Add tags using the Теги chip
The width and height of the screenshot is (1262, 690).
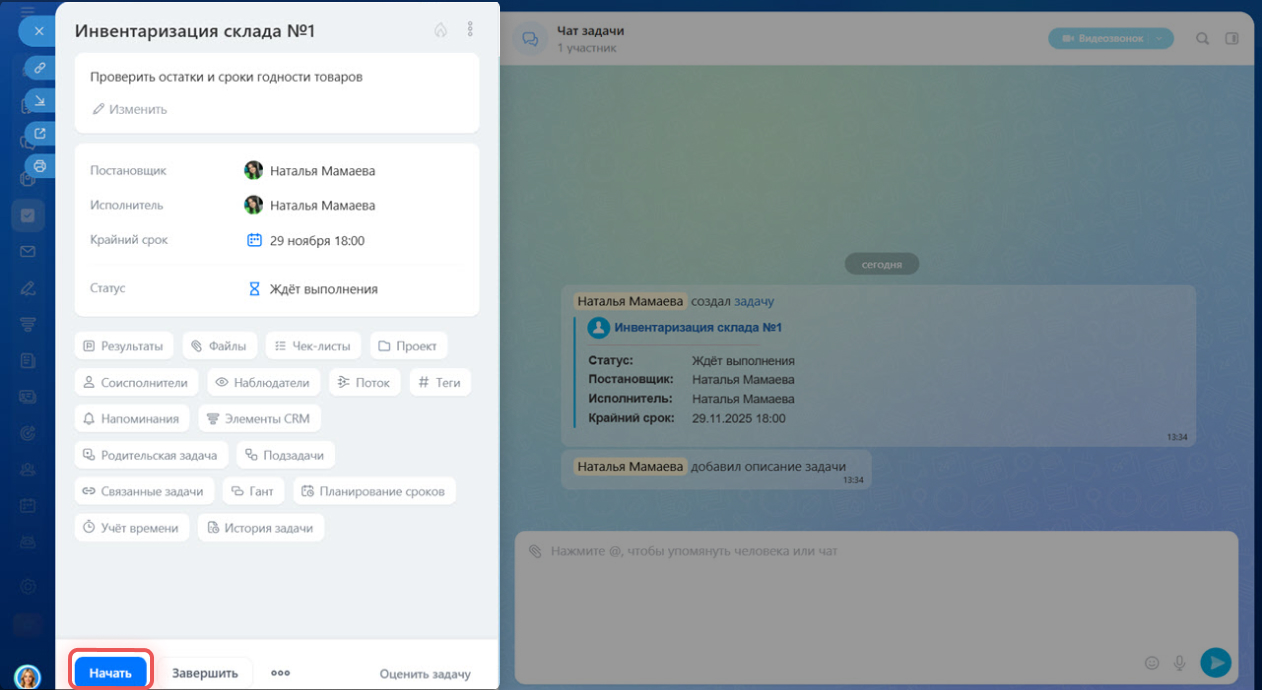pos(440,382)
